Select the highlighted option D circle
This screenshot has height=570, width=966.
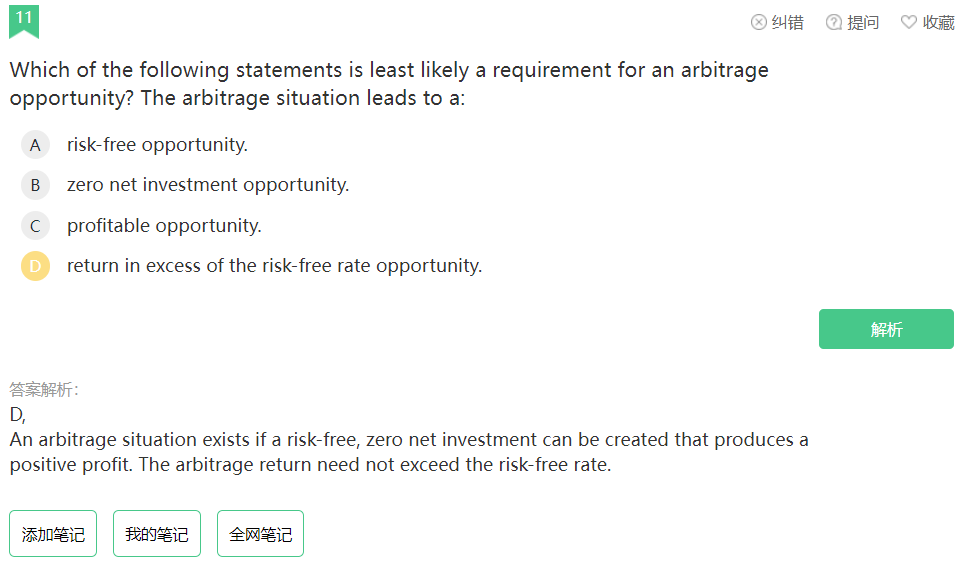35,266
